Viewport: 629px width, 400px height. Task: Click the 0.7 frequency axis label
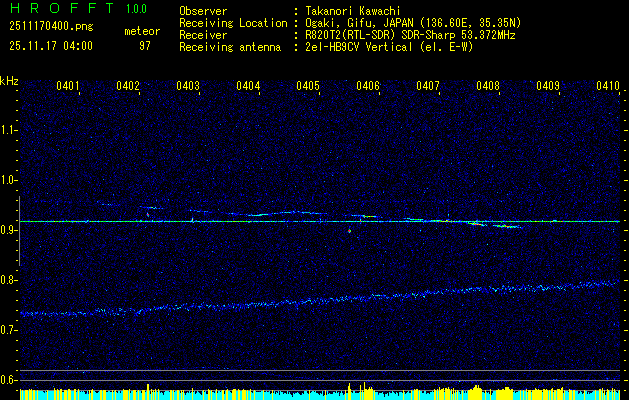(9, 329)
